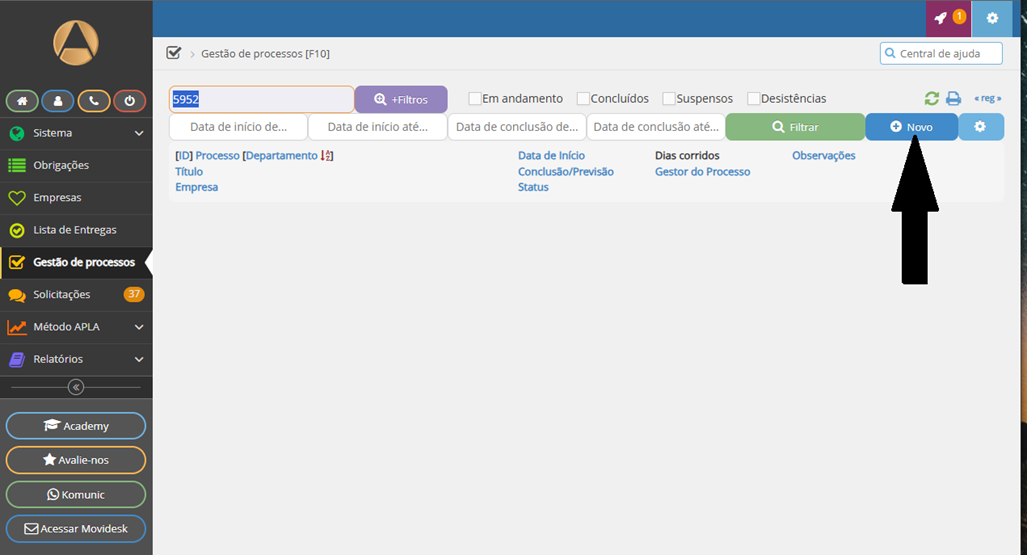Expand the Relatórios menu
This screenshot has width=1027, height=555.
click(76, 359)
